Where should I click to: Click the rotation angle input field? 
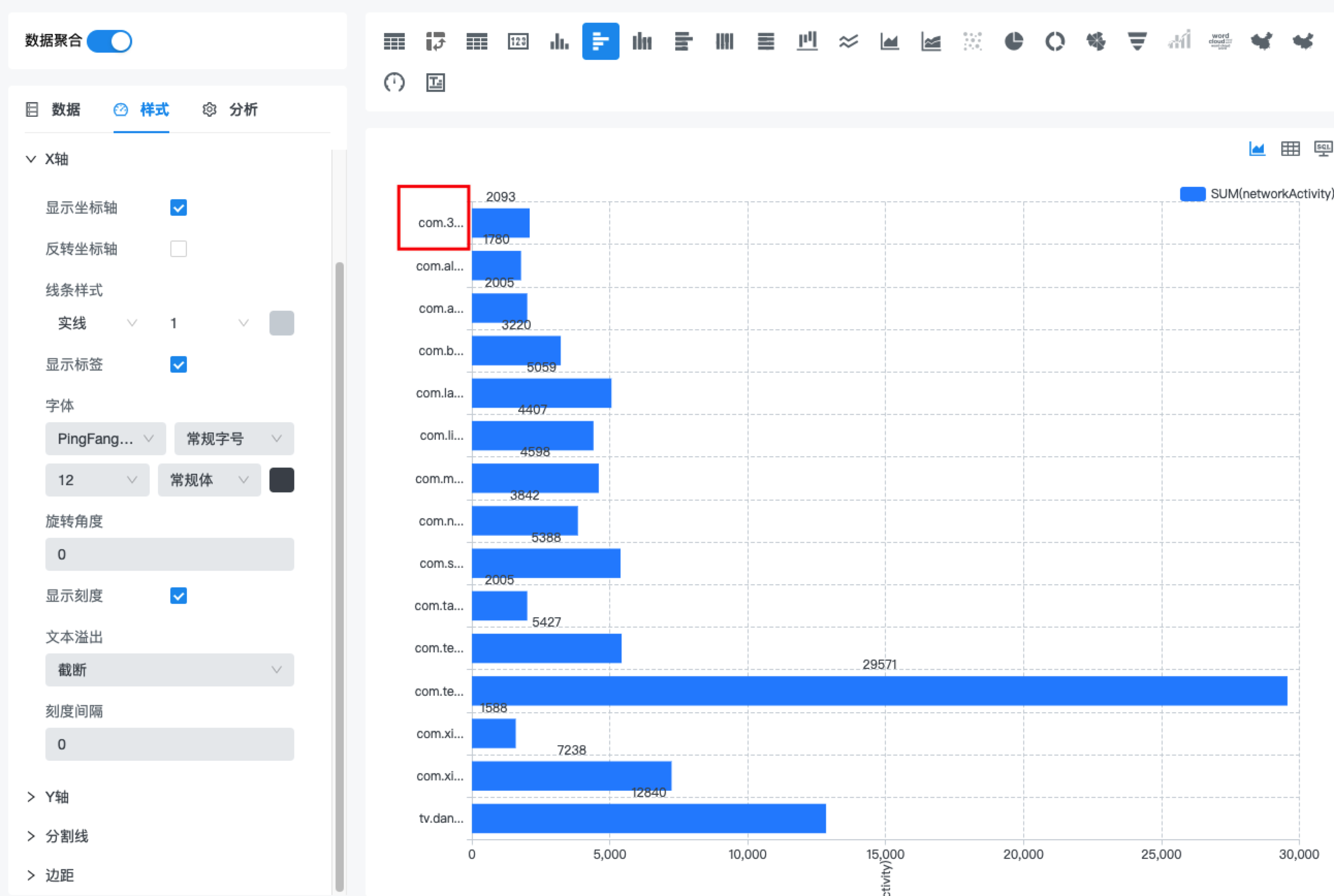coord(169,554)
